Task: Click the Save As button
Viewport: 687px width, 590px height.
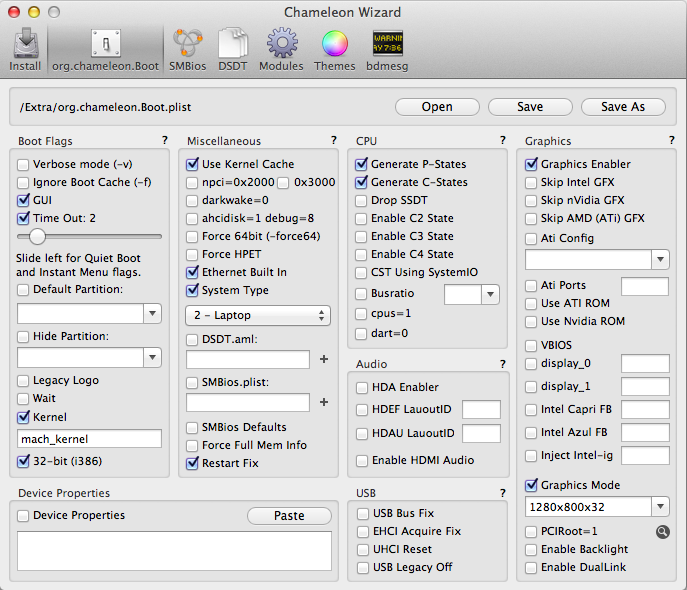Action: (622, 107)
